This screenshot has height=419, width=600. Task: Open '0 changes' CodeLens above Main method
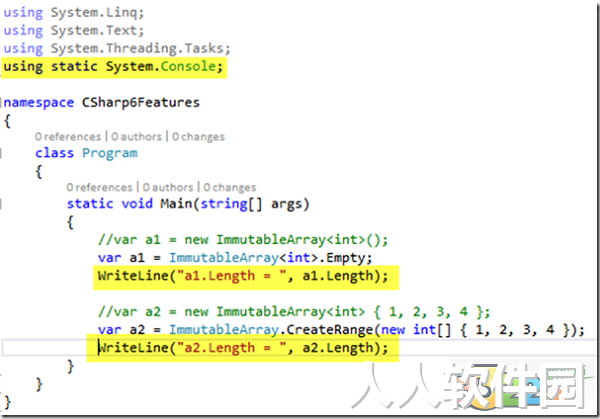(230, 187)
